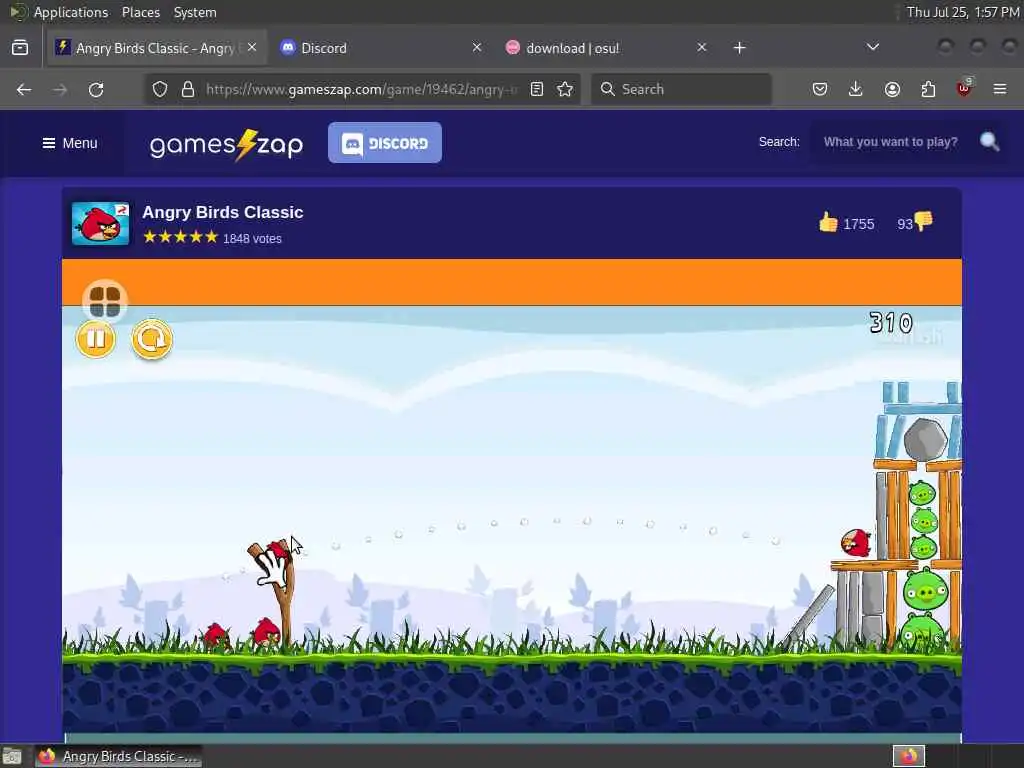Screen dimensions: 1024x768
Task: Close the Discord tab
Action: pyautogui.click(x=477, y=48)
